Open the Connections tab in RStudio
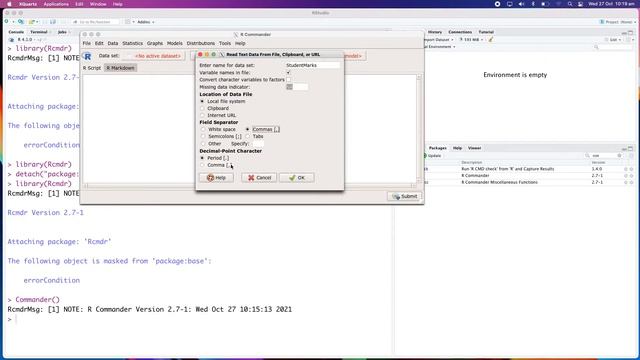The image size is (640, 360). [460, 32]
